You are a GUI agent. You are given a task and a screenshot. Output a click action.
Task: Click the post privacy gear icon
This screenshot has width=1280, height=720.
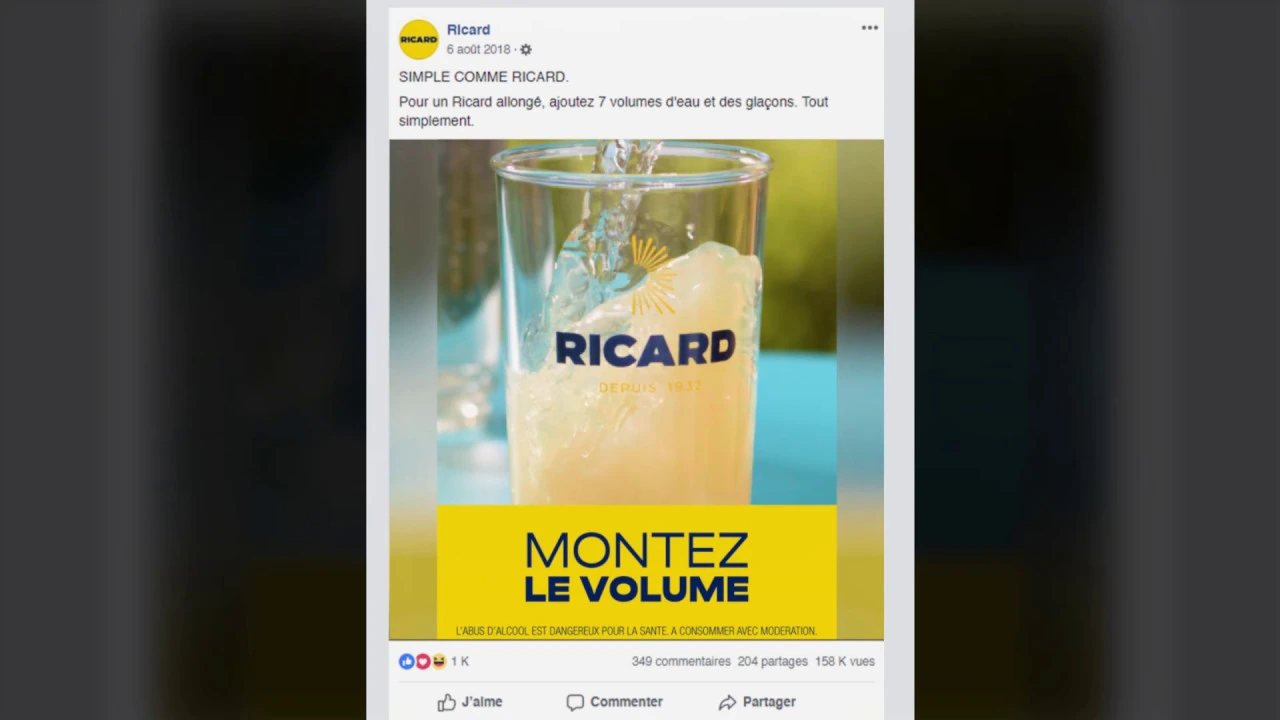click(x=526, y=50)
